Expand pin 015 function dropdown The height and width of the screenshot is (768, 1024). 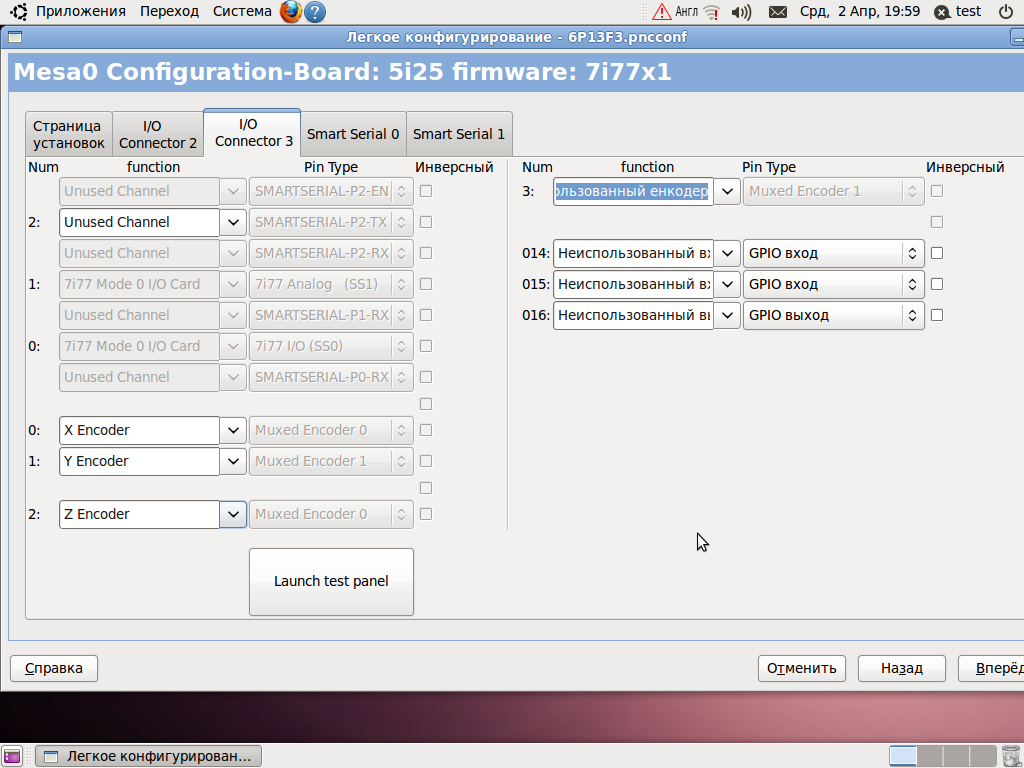pyautogui.click(x=727, y=285)
